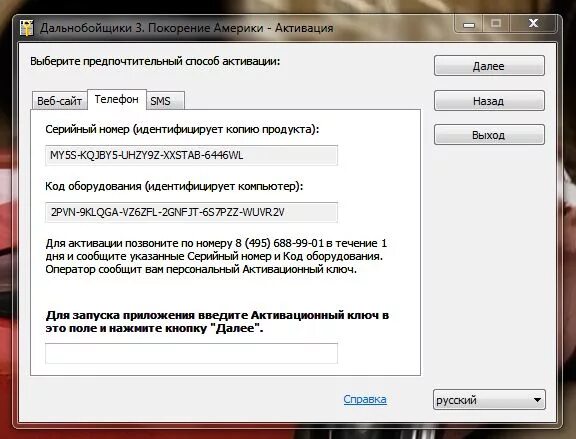This screenshot has height=439, width=576.
Task: Switch to the Веб-сайт tab
Action: click(60, 101)
